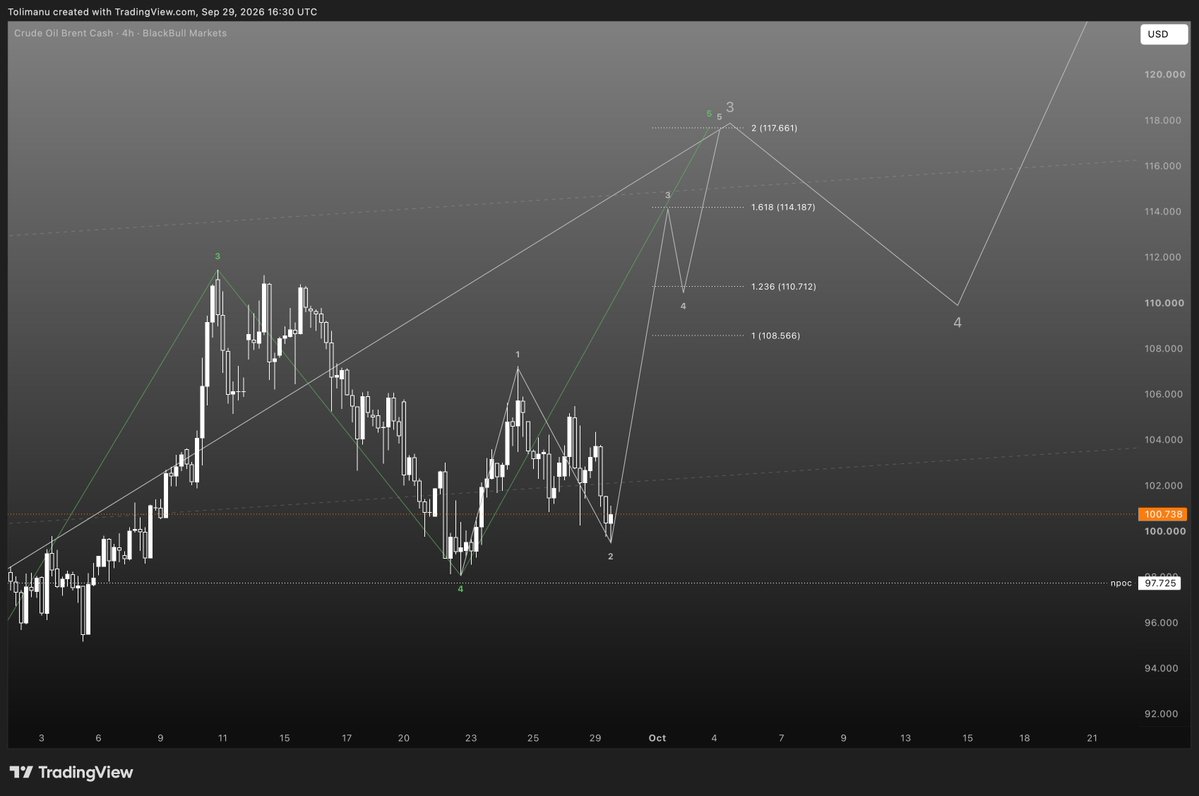Click the TradingView logo at the bottom

[x=71, y=772]
